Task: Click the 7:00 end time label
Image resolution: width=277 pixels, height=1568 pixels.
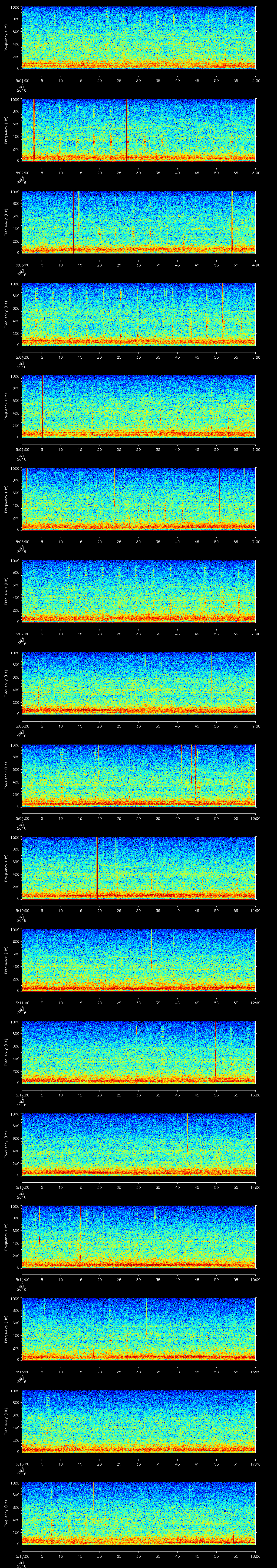Action: (x=256, y=542)
